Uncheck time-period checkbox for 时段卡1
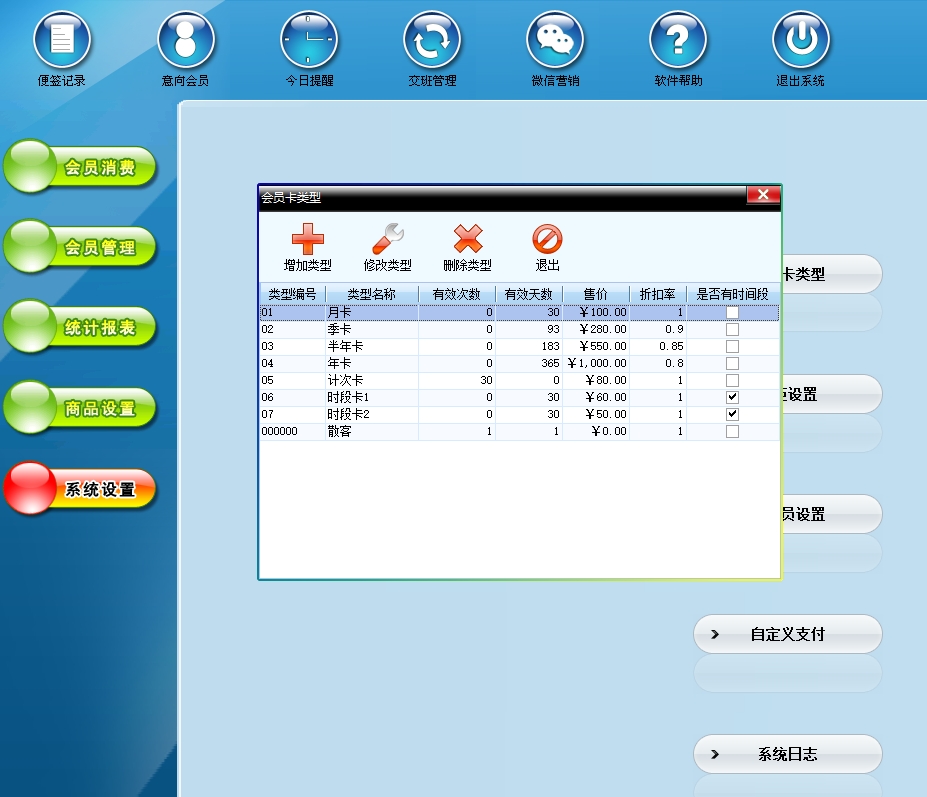Viewport: 927px width, 797px height. [732, 398]
